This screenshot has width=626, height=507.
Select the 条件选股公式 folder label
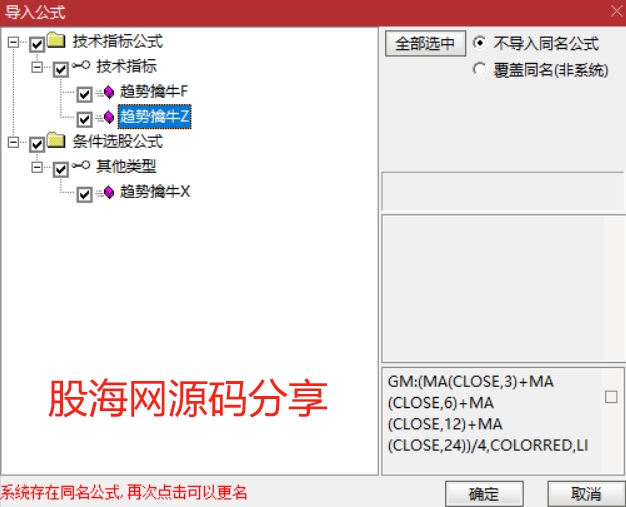click(118, 142)
